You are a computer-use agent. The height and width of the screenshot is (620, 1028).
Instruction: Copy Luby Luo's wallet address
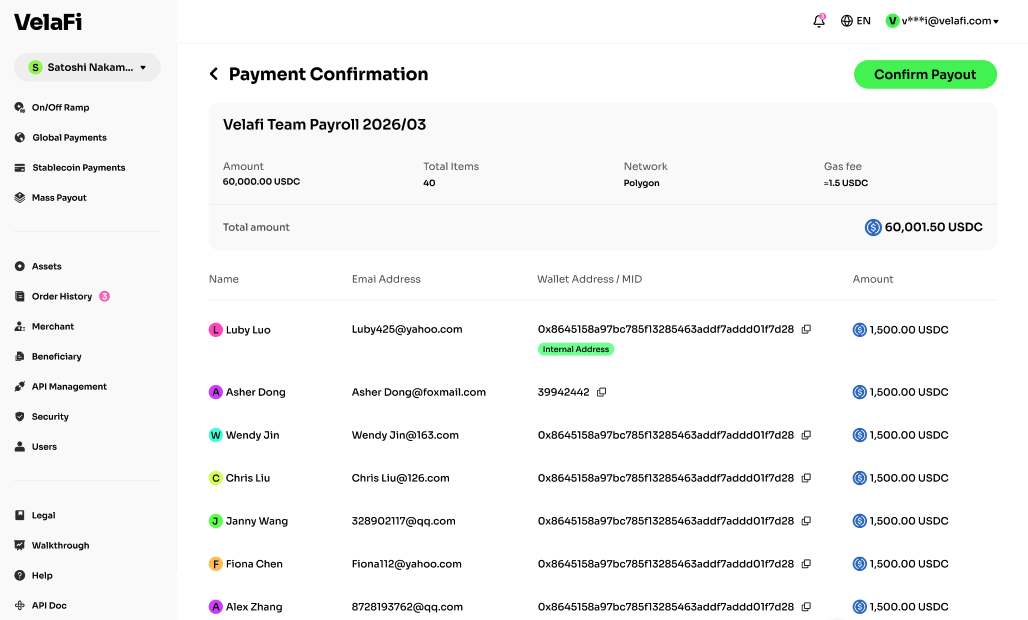[x=806, y=330]
